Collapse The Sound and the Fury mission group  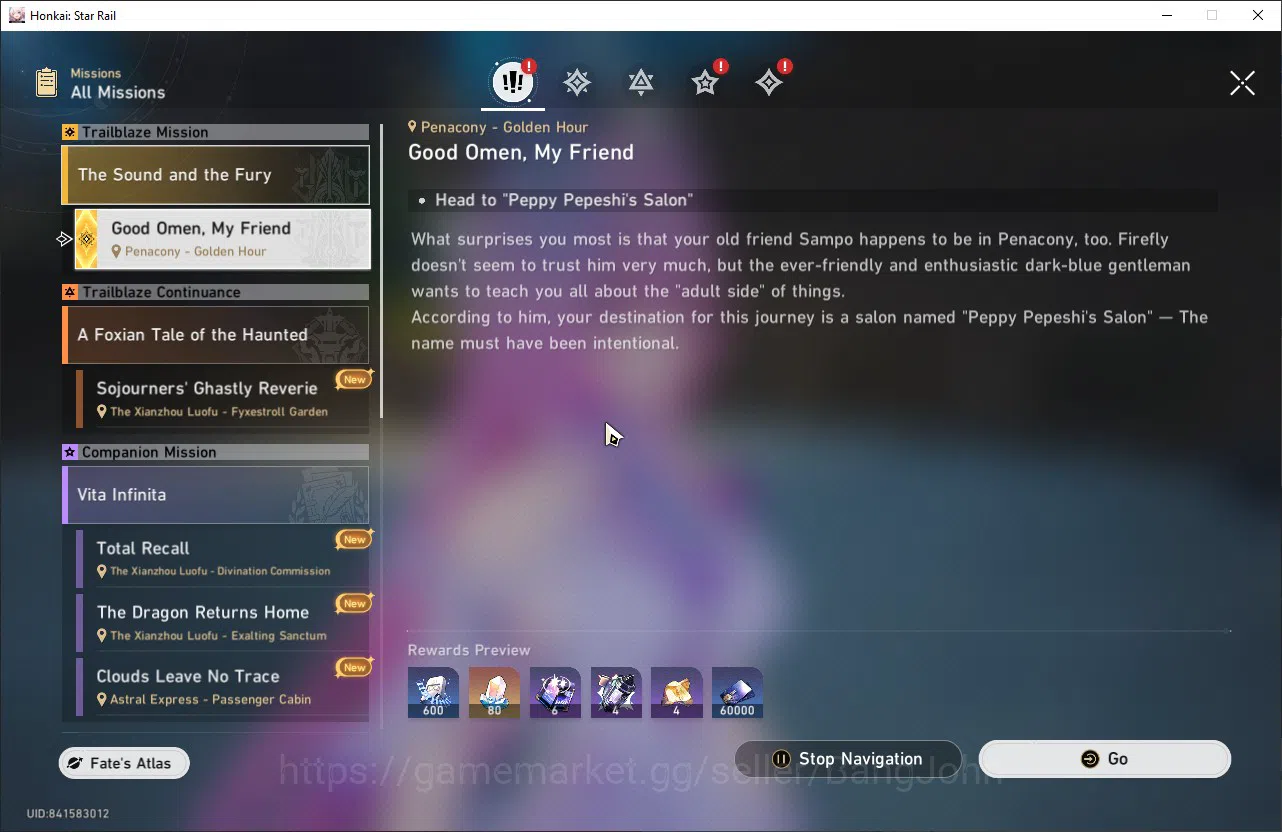tap(215, 175)
